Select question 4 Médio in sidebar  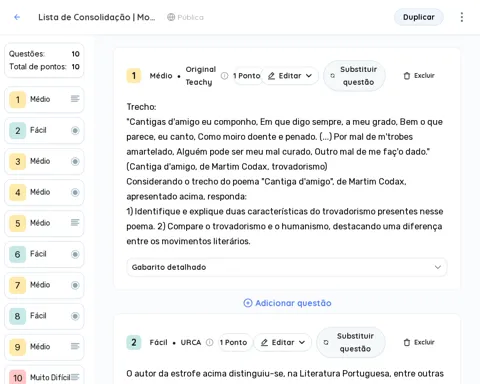(x=44, y=192)
